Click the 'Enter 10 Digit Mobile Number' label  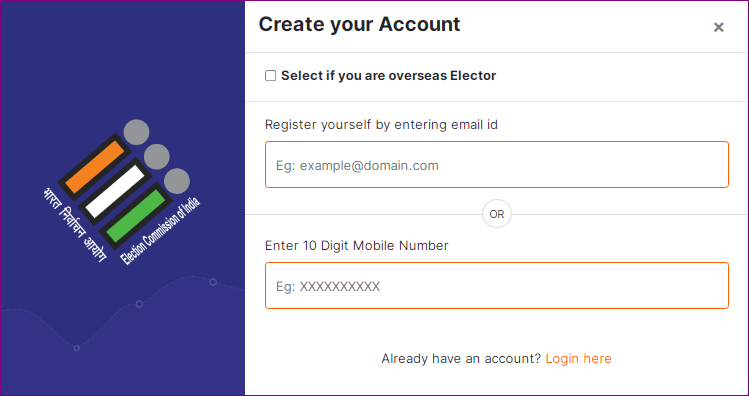(x=357, y=246)
